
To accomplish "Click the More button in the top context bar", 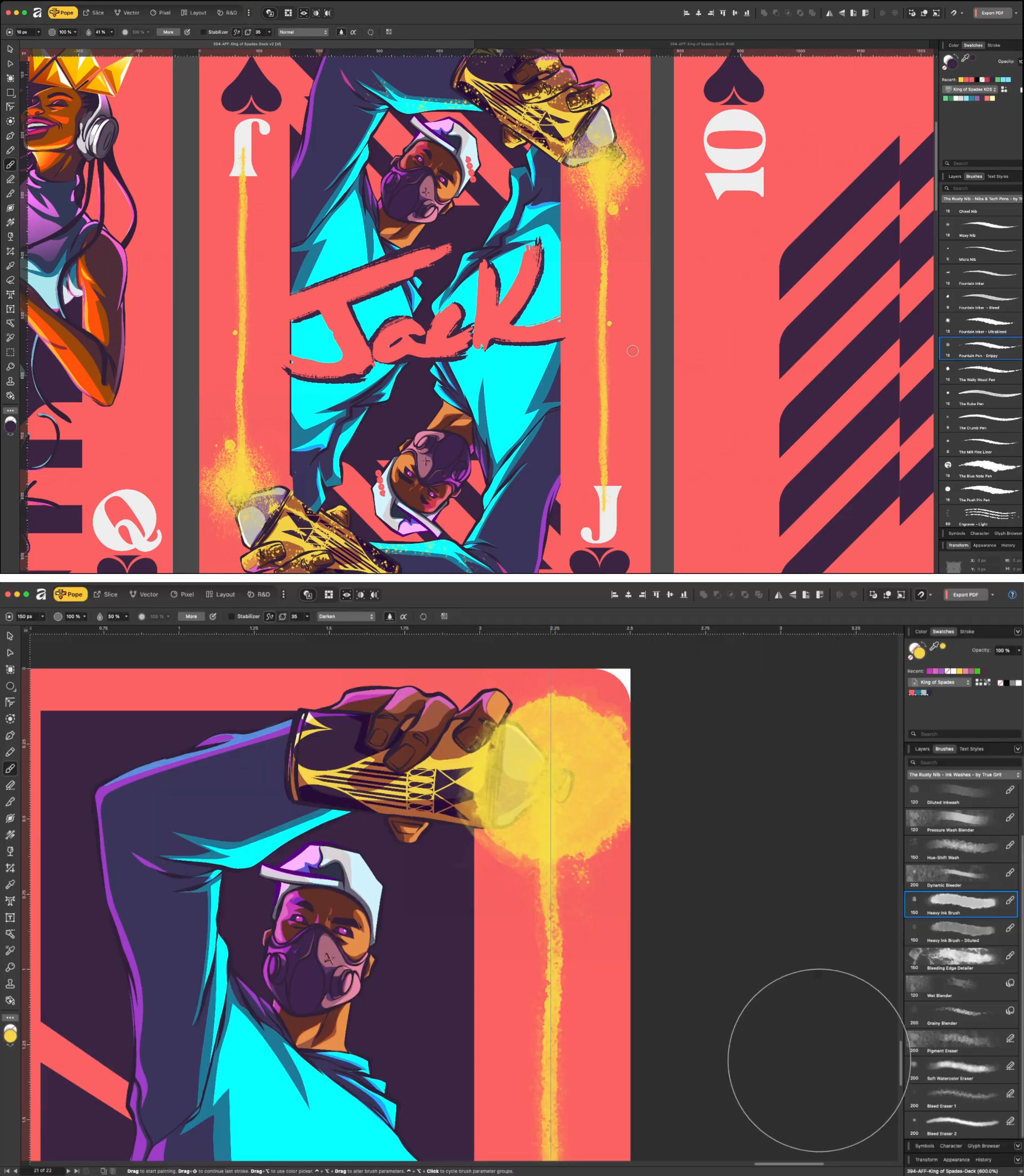I will (169, 32).
